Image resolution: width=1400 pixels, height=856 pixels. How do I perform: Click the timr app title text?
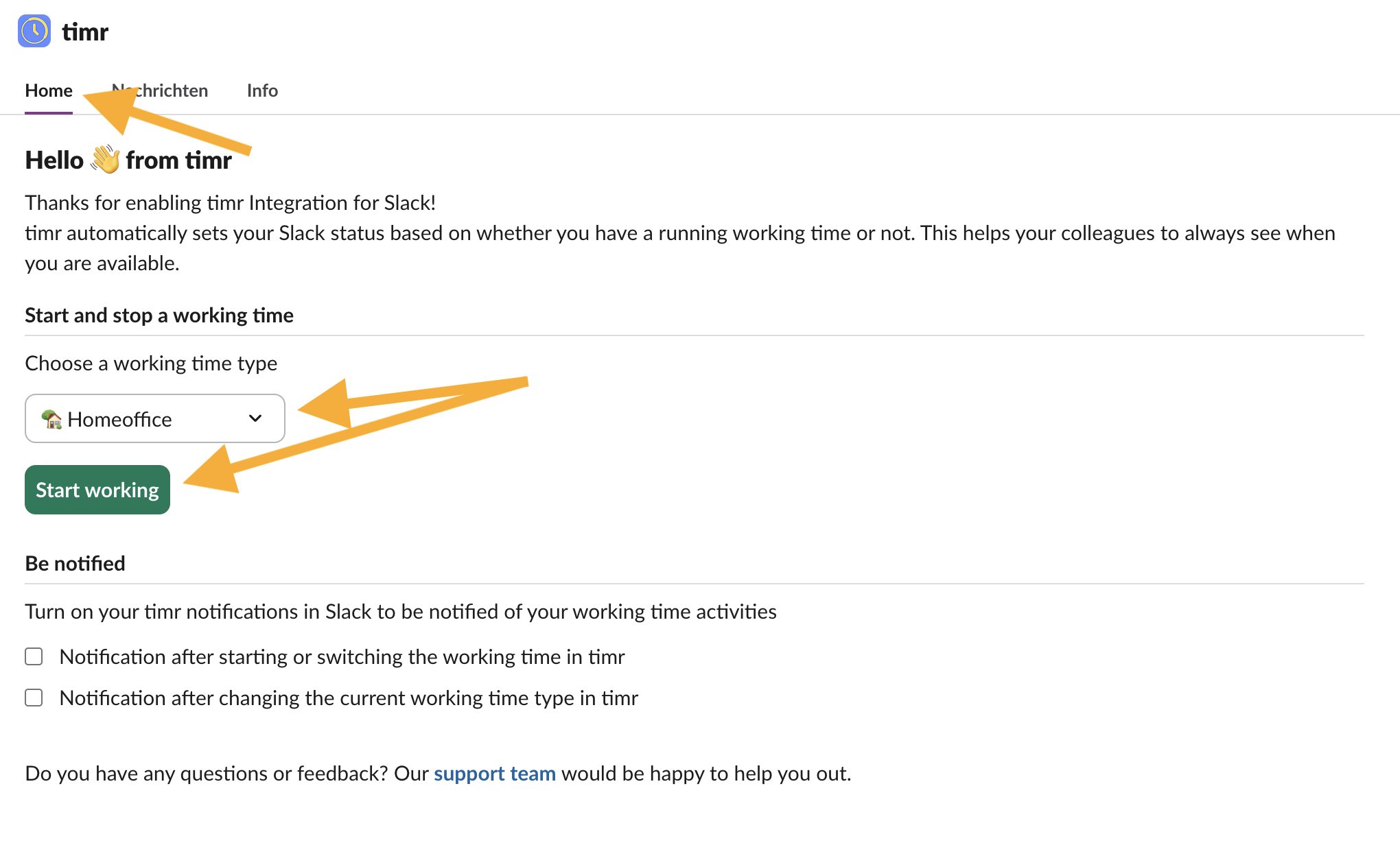[x=85, y=32]
